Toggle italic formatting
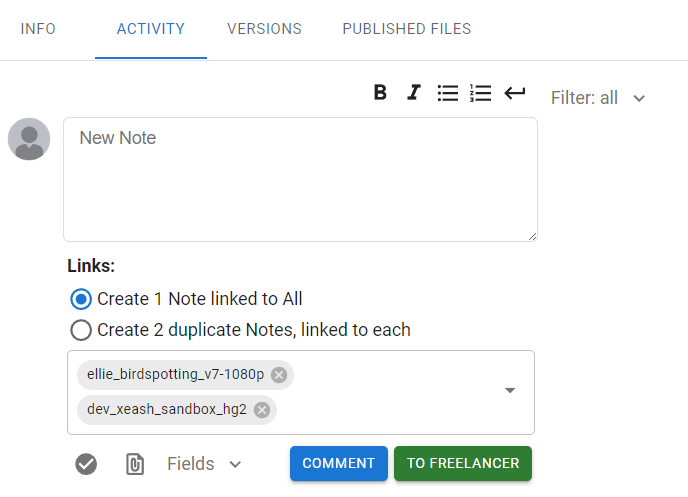Image resolution: width=688 pixels, height=497 pixels. coord(414,93)
